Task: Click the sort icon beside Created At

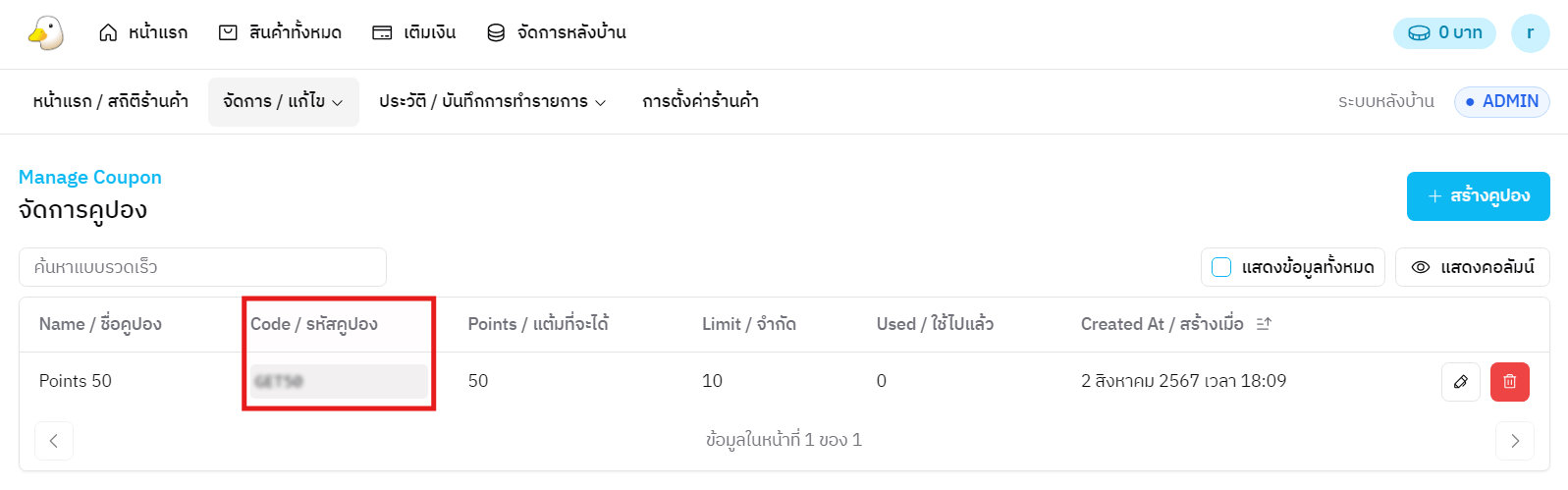Action: point(1264,324)
